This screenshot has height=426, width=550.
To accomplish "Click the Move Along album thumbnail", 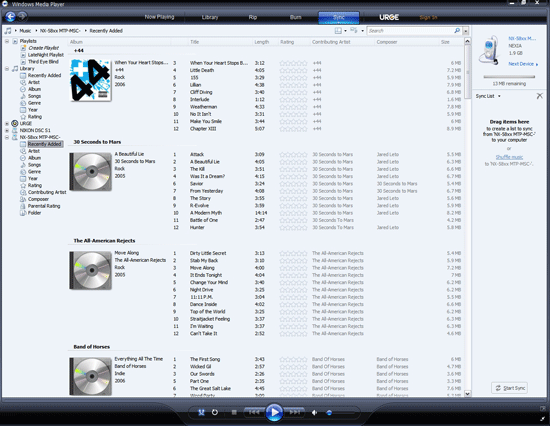I will pos(90,270).
